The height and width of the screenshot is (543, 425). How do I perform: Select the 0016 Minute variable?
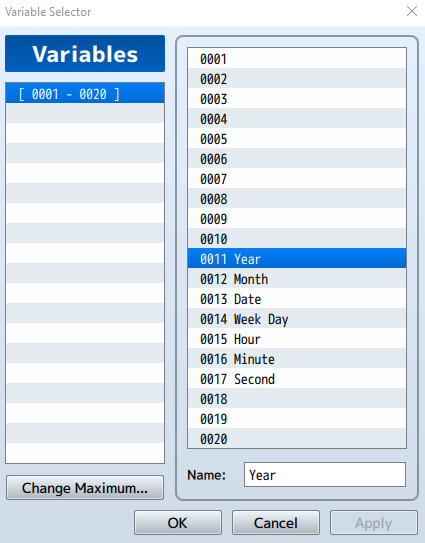pyautogui.click(x=297, y=358)
